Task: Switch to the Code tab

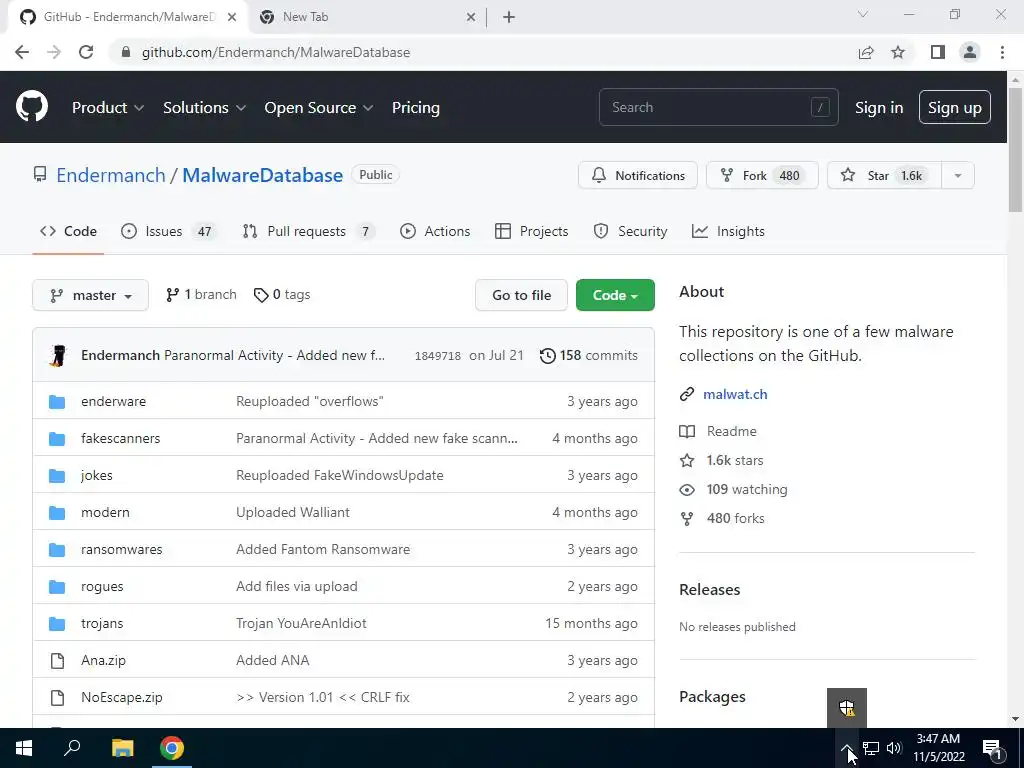Action: click(x=68, y=231)
